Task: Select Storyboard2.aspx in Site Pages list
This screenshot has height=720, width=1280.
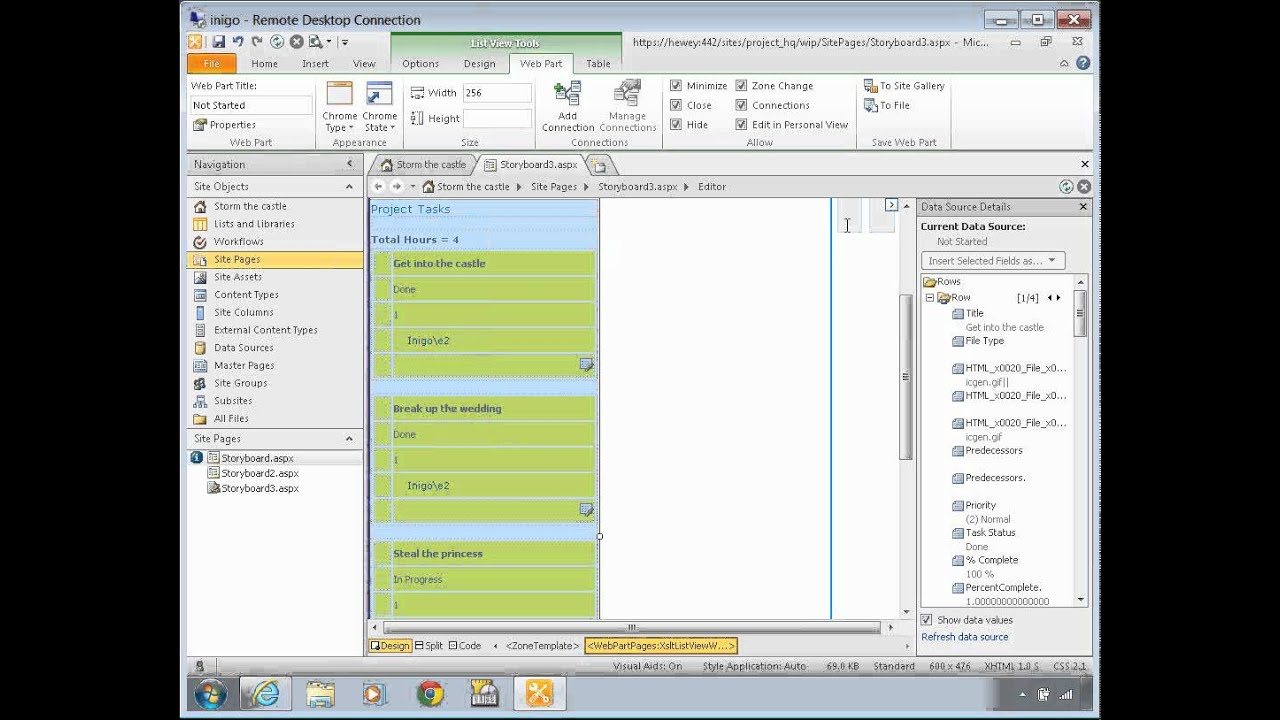Action: tap(259, 473)
